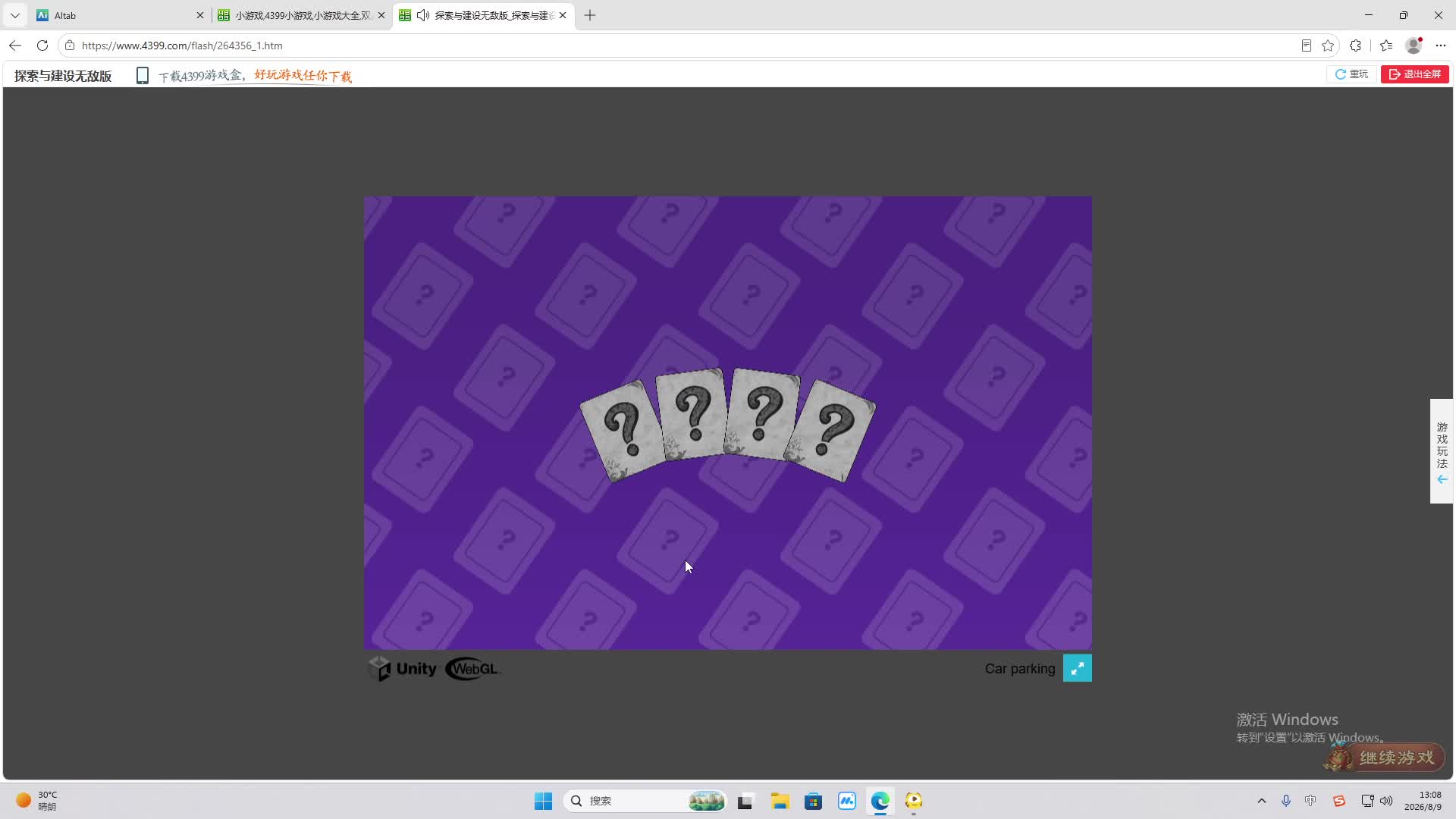1456x819 pixels.
Task: Click the address bar URL field
Action: tap(682, 45)
